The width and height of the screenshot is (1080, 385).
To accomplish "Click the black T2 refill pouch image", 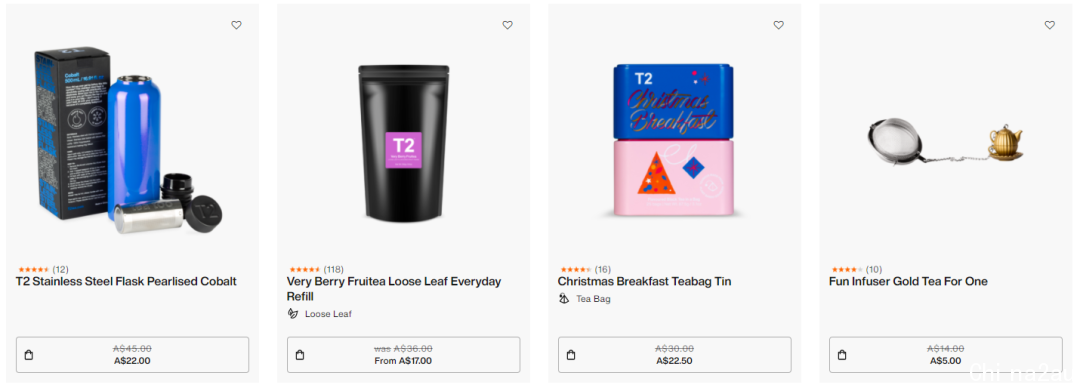I will point(404,142).
